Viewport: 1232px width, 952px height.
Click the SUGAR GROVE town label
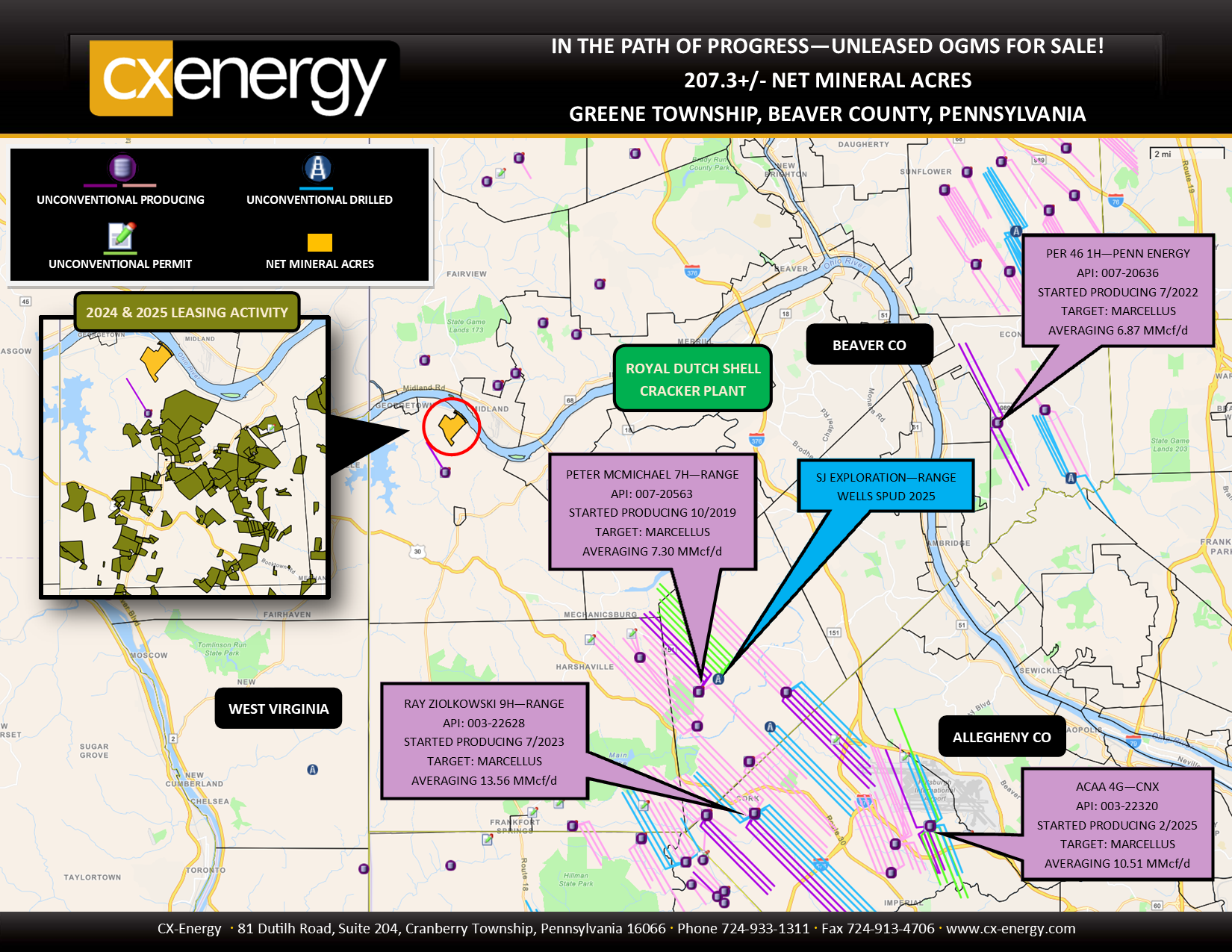(x=94, y=750)
